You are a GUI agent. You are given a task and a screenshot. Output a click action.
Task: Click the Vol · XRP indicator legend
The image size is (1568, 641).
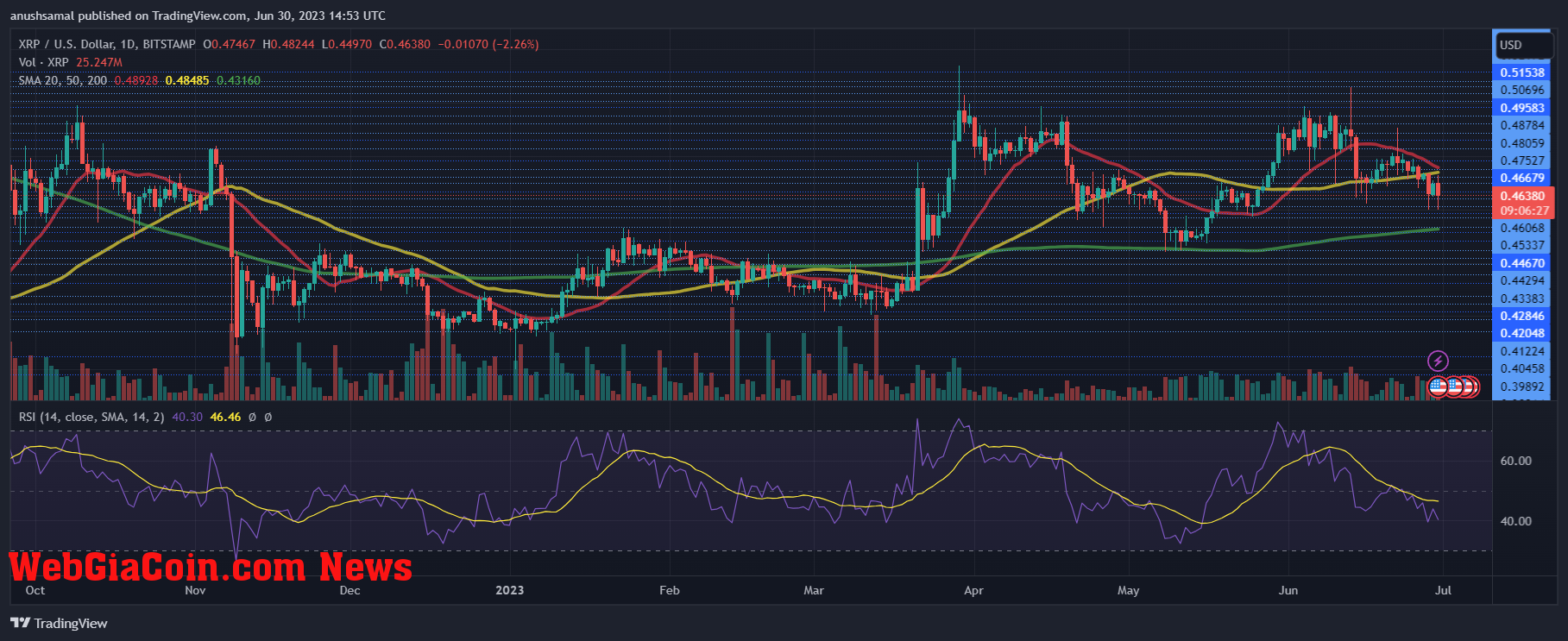pos(44,62)
